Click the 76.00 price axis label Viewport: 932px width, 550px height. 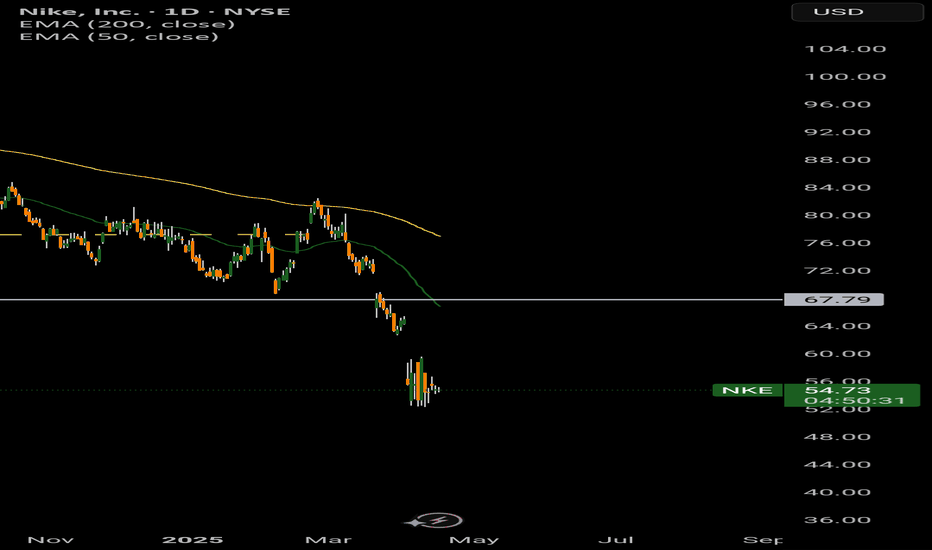837,243
